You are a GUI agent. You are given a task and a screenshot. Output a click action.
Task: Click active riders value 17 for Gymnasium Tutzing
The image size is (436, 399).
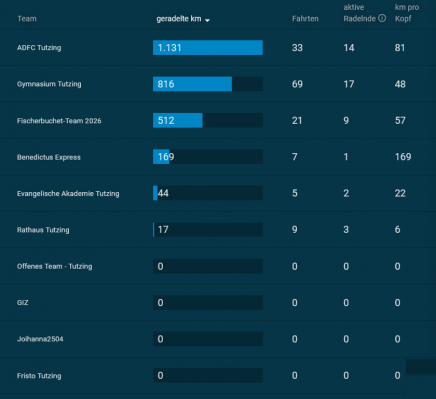point(349,84)
